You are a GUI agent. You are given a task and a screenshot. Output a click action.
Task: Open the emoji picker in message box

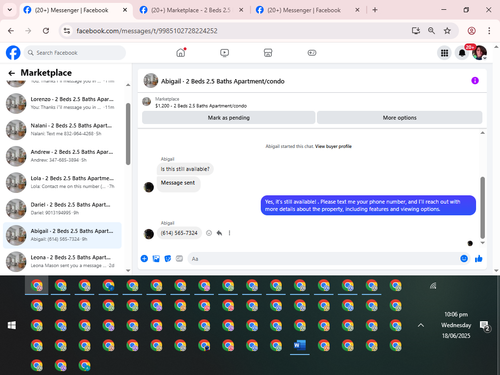464,258
